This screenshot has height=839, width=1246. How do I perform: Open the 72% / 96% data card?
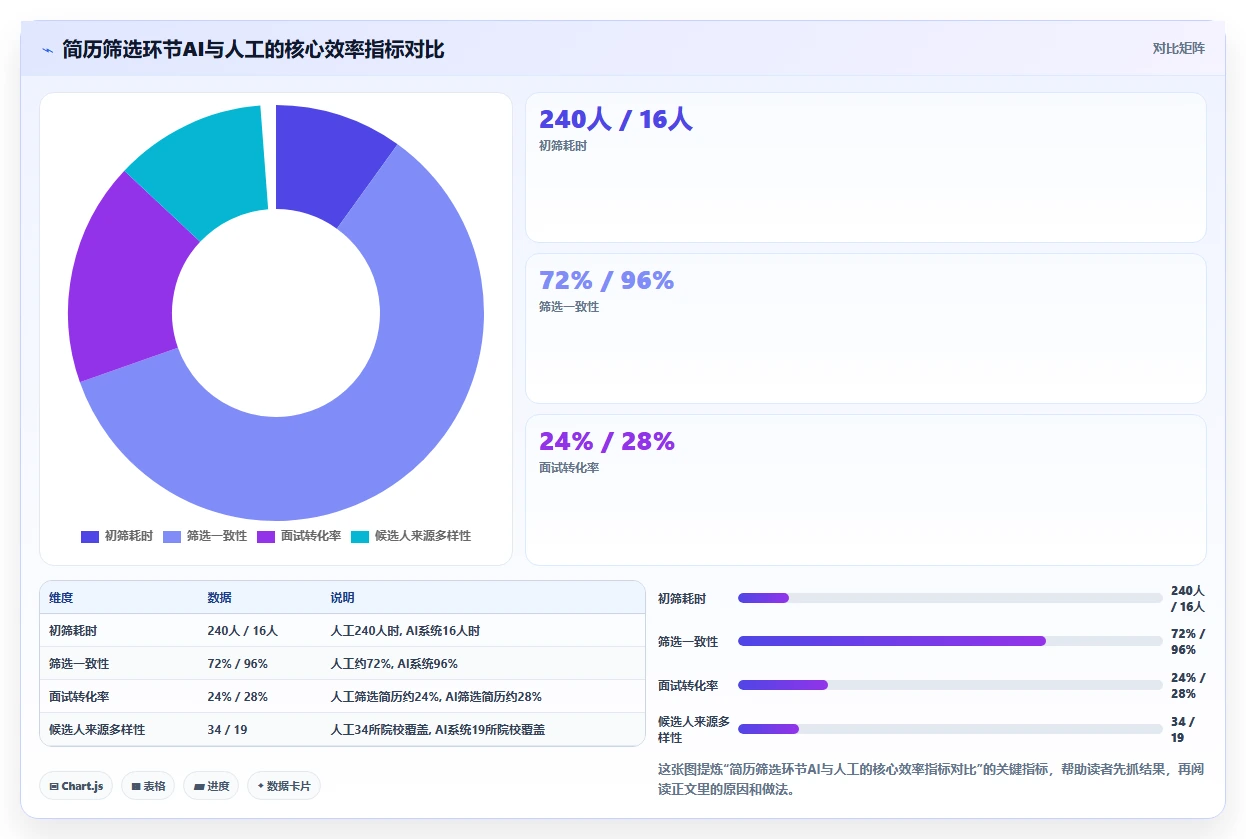click(866, 328)
